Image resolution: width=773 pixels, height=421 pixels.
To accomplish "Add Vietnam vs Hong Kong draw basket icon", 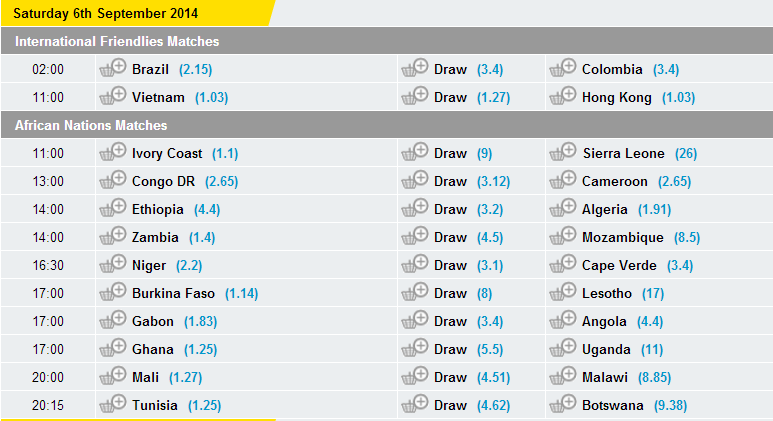I will coord(415,96).
